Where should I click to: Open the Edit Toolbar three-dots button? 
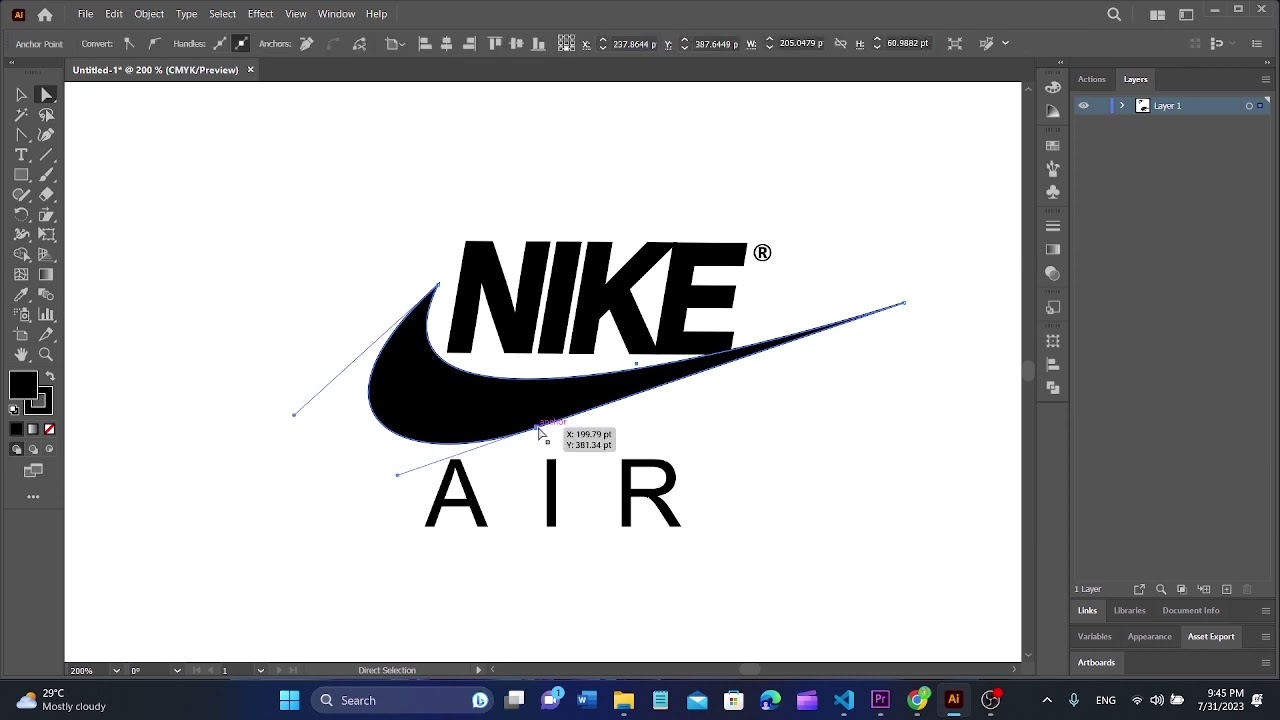pos(33,497)
